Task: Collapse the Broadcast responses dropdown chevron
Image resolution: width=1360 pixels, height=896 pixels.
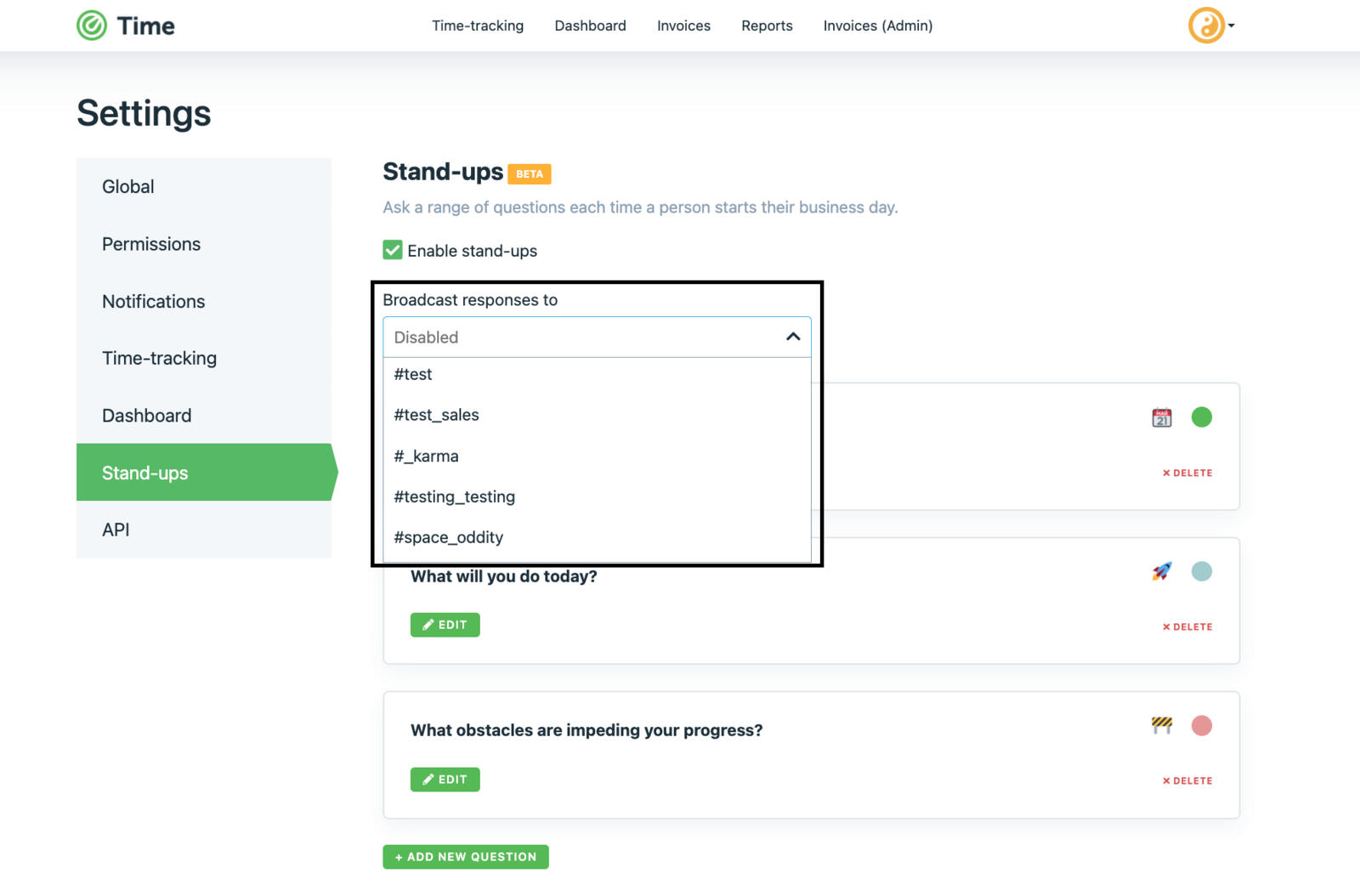Action: coord(792,337)
